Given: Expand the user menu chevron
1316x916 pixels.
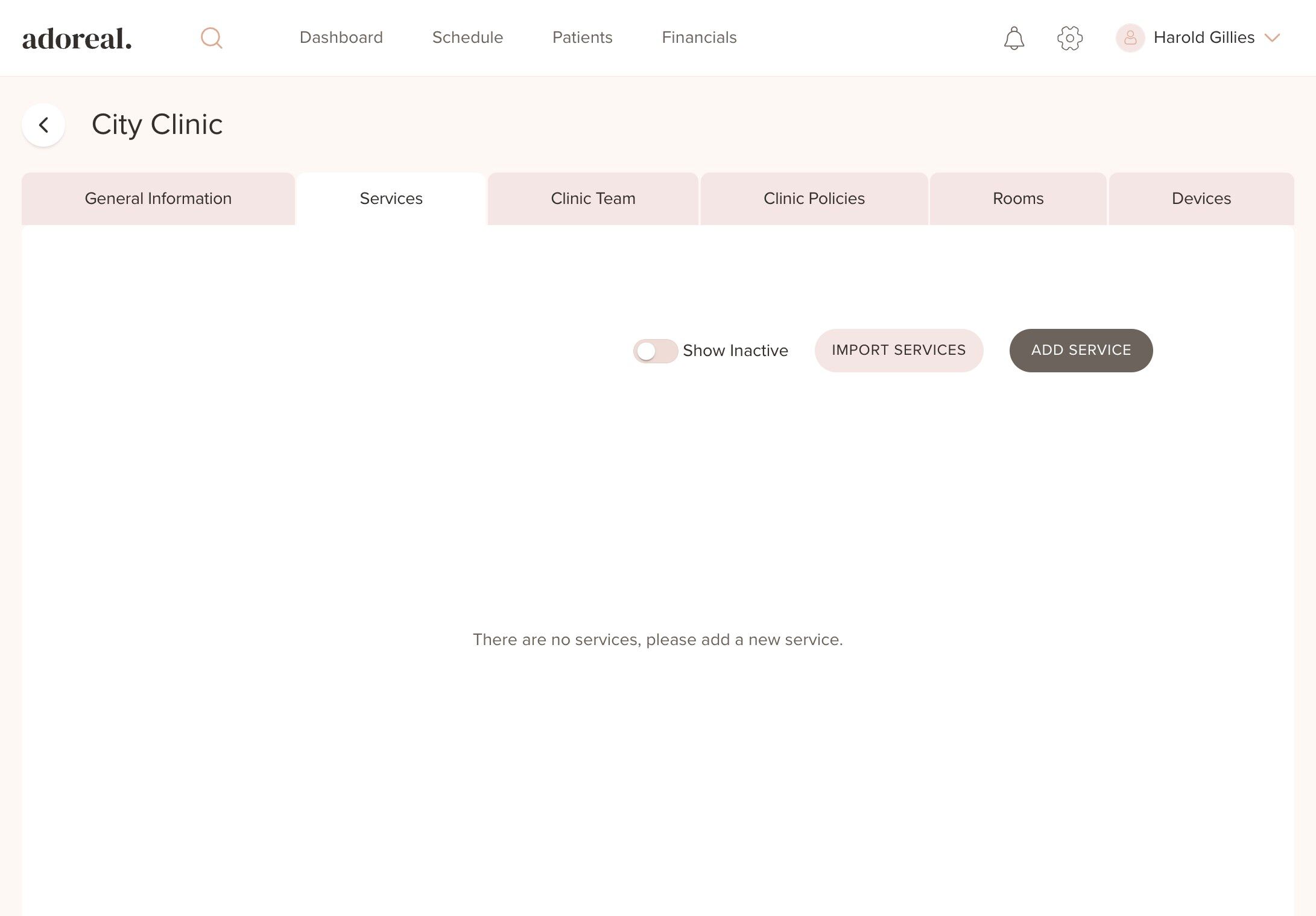Looking at the screenshot, I should 1272,38.
